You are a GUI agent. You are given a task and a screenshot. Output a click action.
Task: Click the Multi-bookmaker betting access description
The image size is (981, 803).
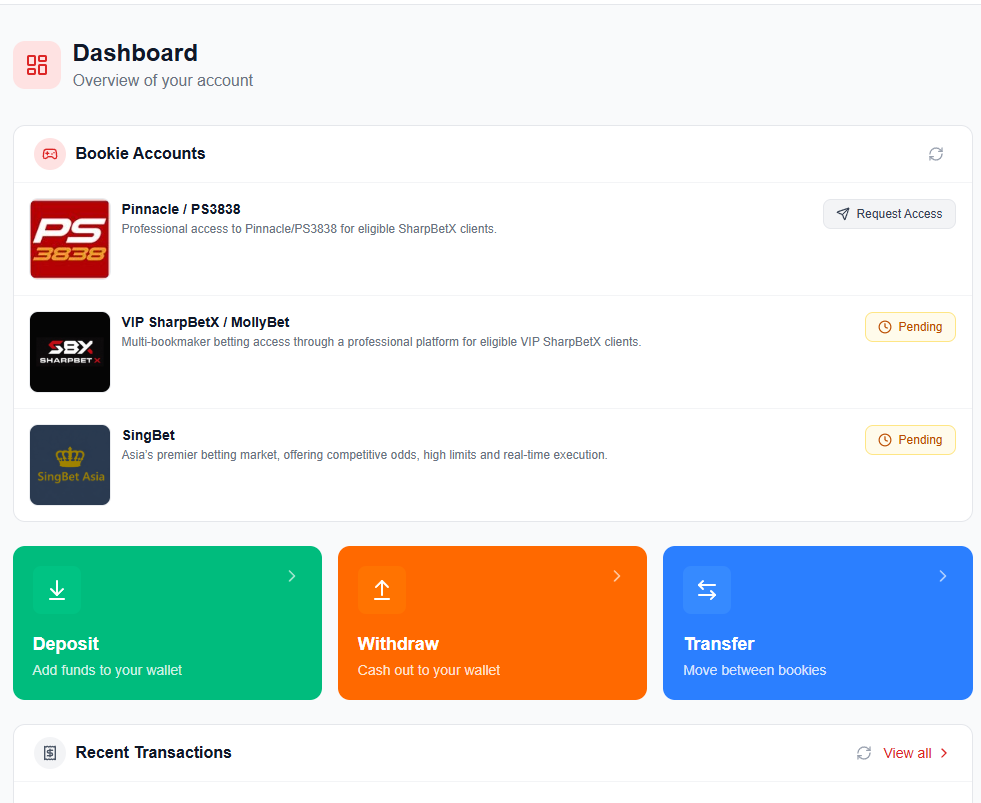pyautogui.click(x=381, y=342)
